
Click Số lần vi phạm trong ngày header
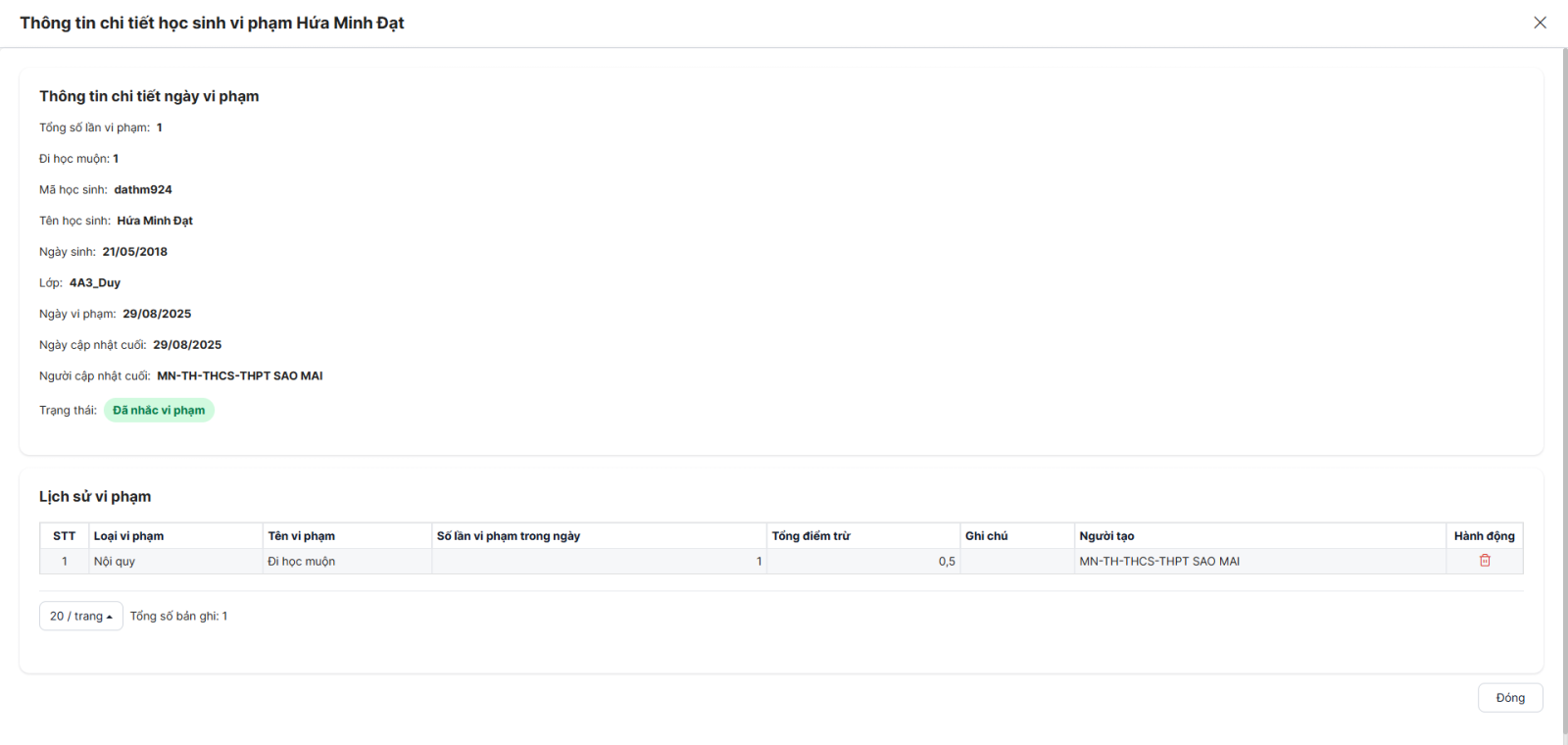coord(509,536)
